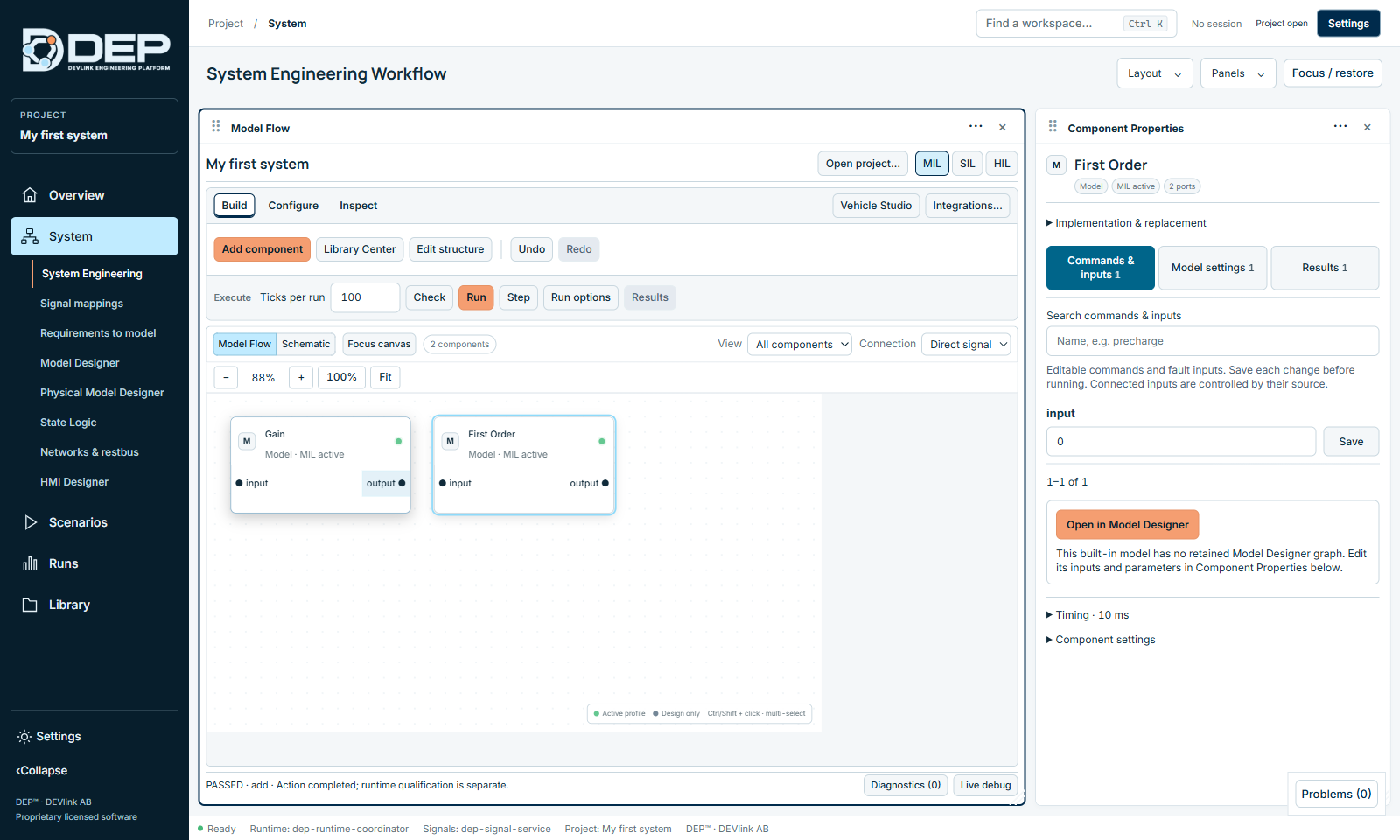Open the Direct signal connection dropdown
The height and width of the screenshot is (840, 1400).
click(966, 345)
